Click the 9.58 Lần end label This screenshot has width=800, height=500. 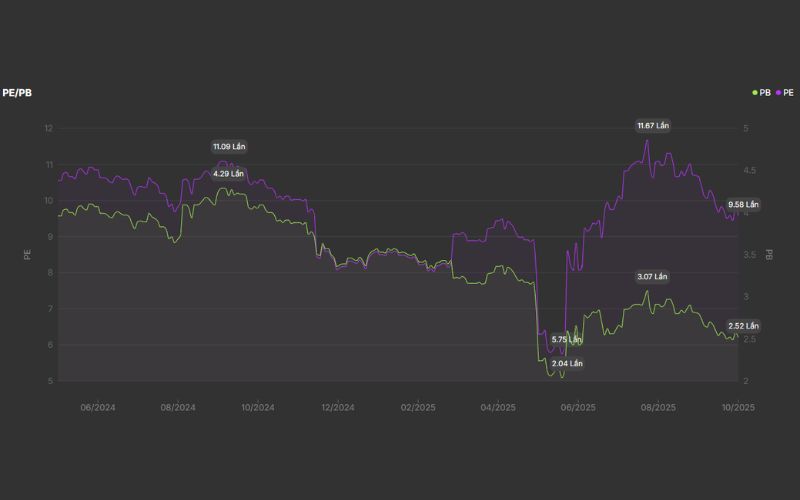pyautogui.click(x=743, y=204)
